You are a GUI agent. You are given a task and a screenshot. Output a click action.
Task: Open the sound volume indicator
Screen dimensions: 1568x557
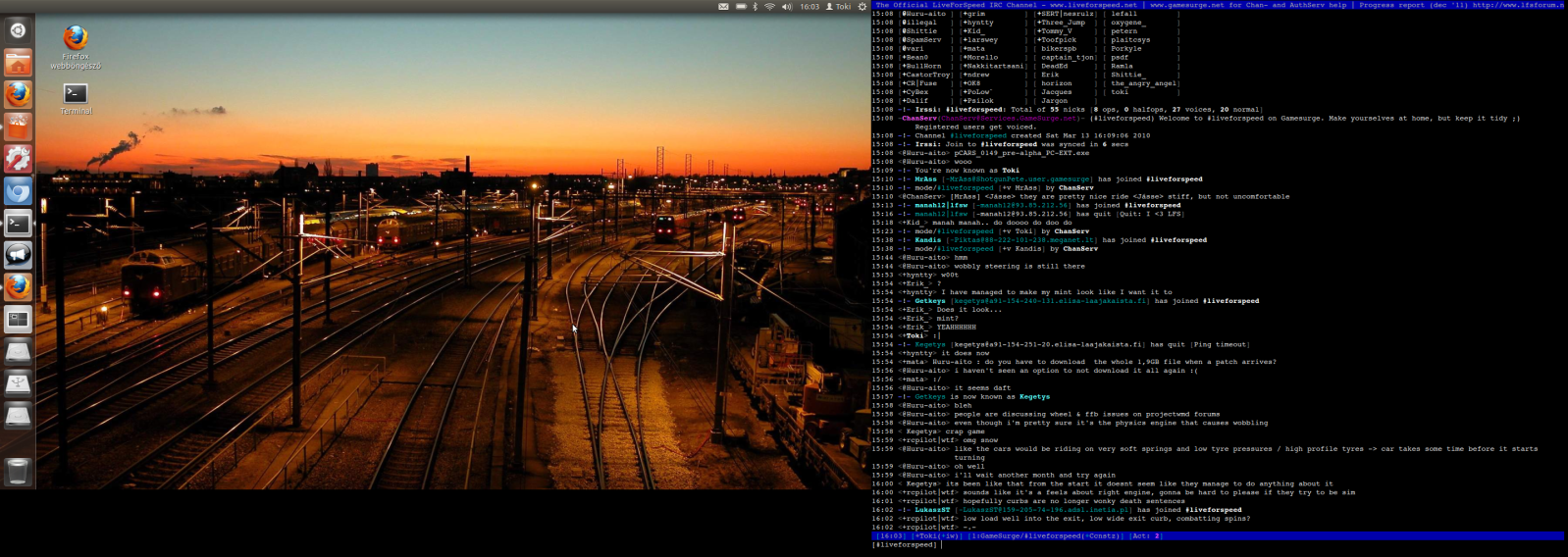(786, 7)
